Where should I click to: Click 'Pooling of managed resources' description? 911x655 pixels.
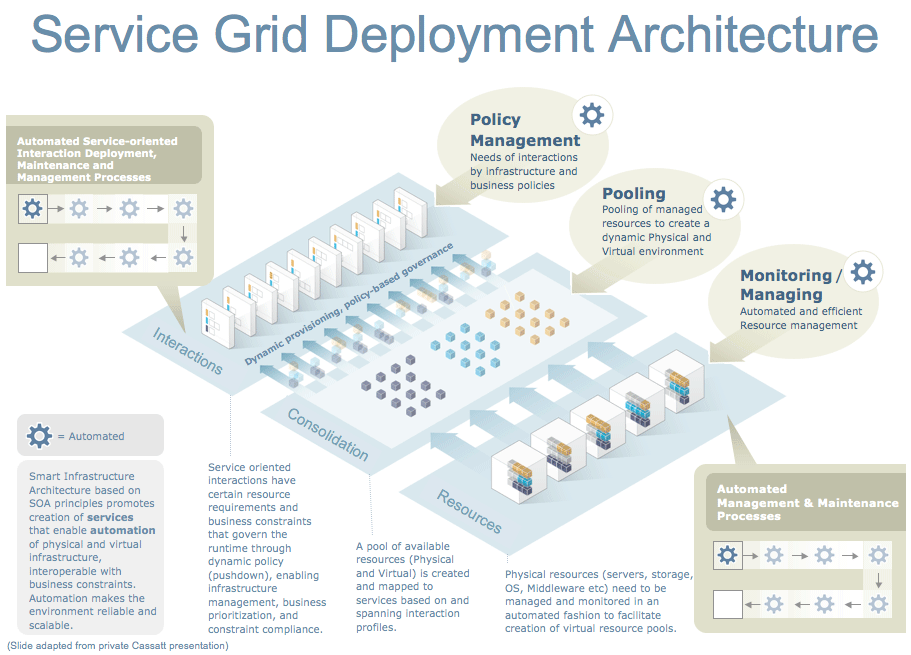pyautogui.click(x=657, y=230)
